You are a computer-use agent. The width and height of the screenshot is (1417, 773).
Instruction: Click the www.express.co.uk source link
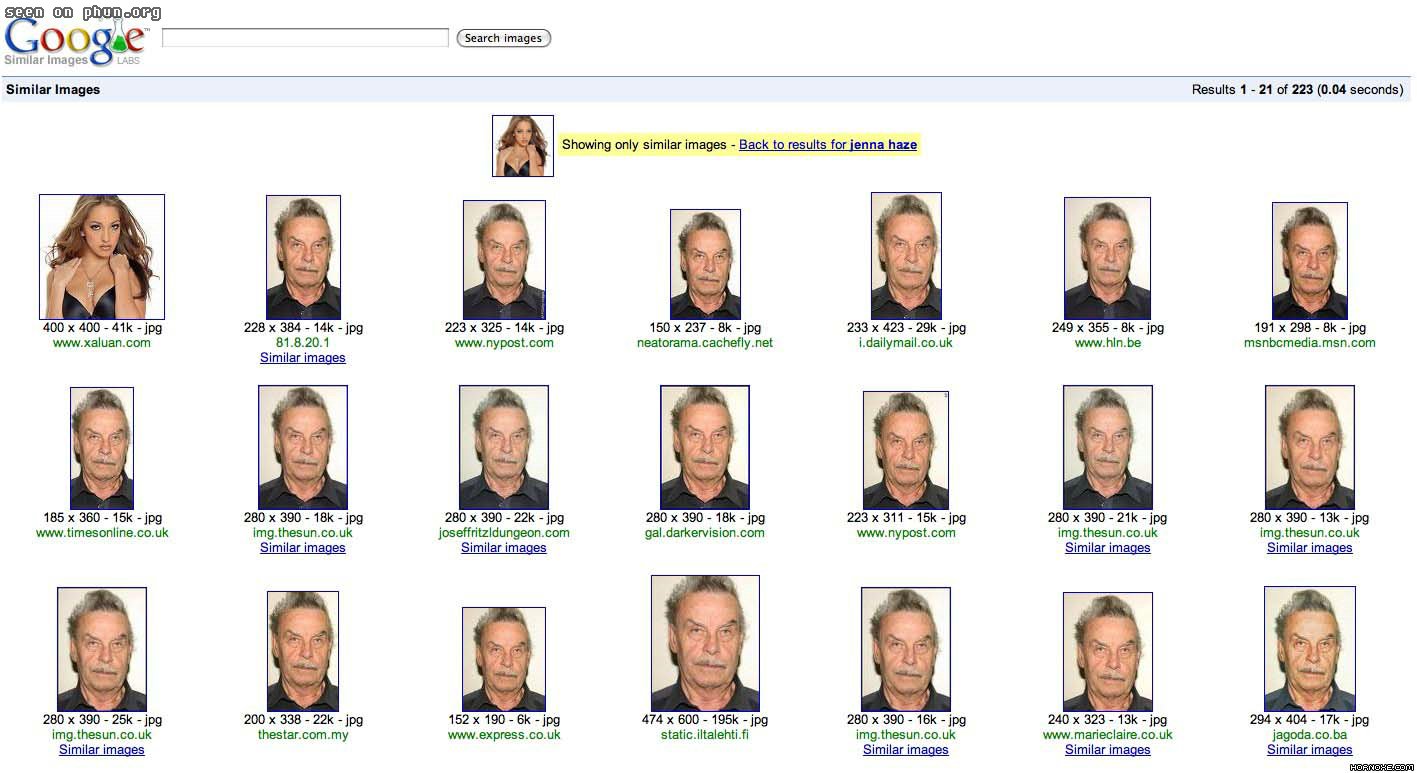tap(504, 735)
